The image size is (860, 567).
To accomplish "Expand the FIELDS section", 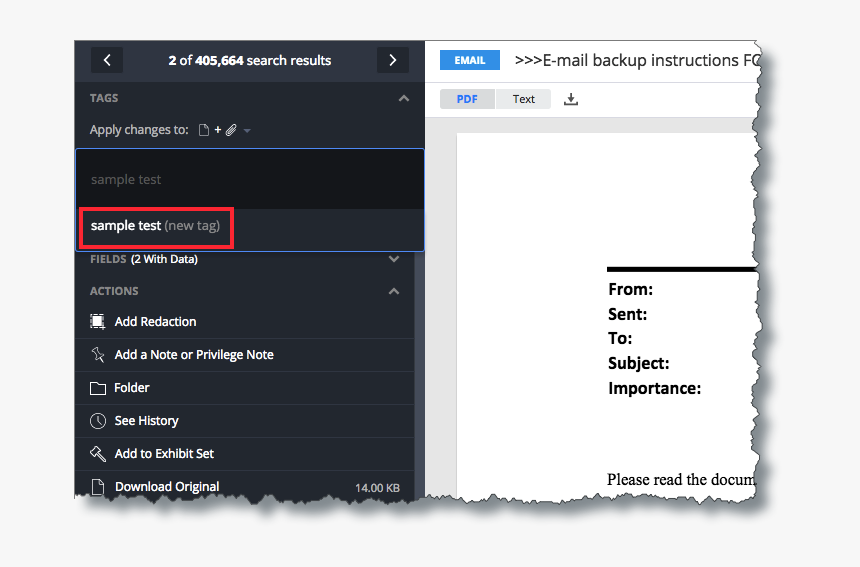I will click(x=394, y=259).
